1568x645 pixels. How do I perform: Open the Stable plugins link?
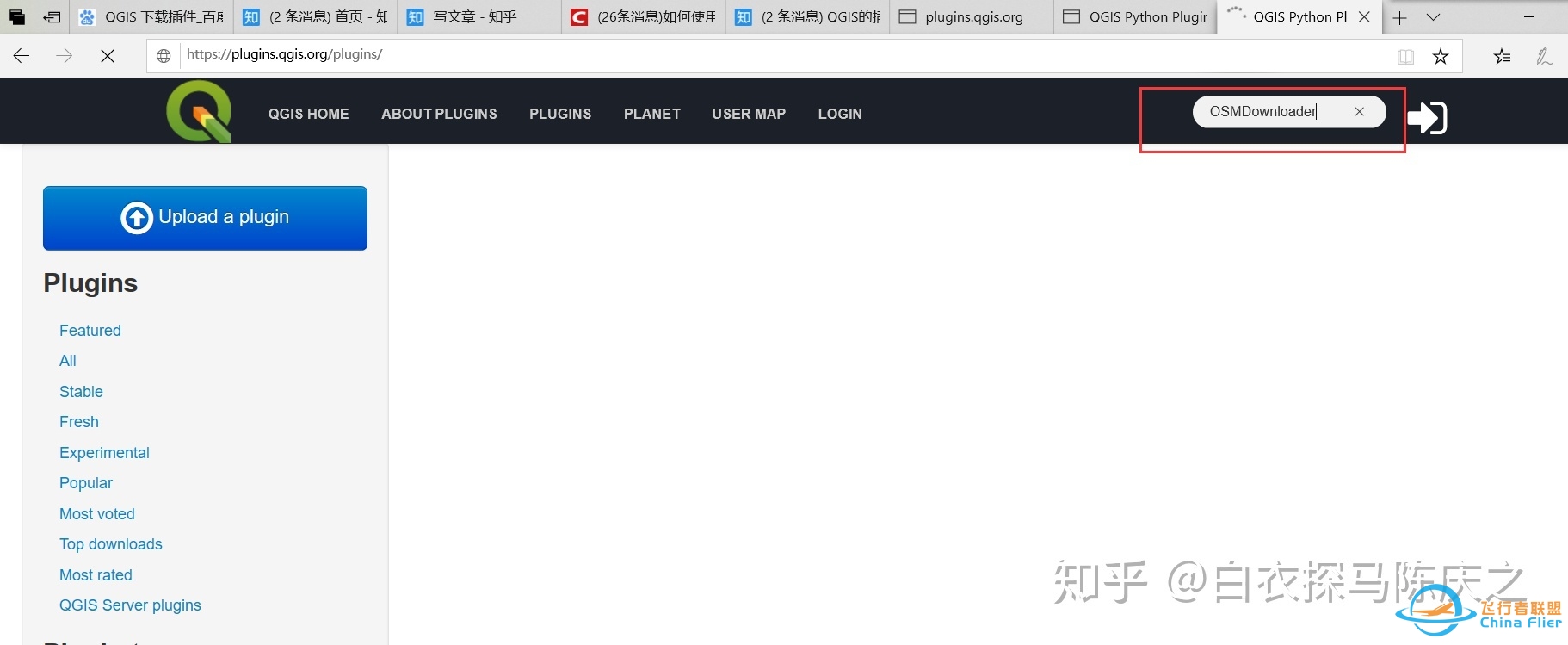click(x=81, y=392)
